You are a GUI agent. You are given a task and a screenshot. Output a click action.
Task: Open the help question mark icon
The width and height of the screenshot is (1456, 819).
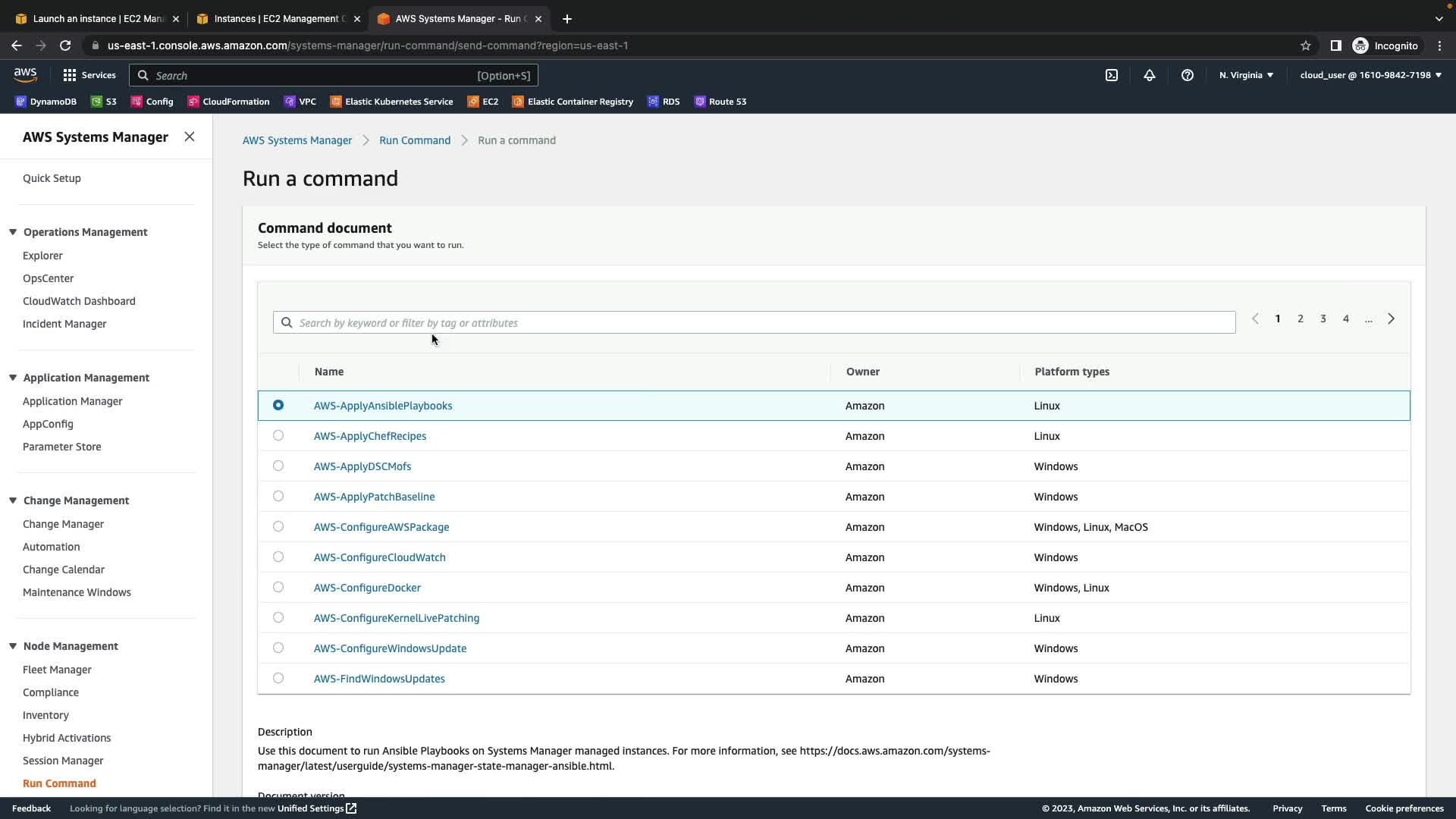pyautogui.click(x=1187, y=75)
